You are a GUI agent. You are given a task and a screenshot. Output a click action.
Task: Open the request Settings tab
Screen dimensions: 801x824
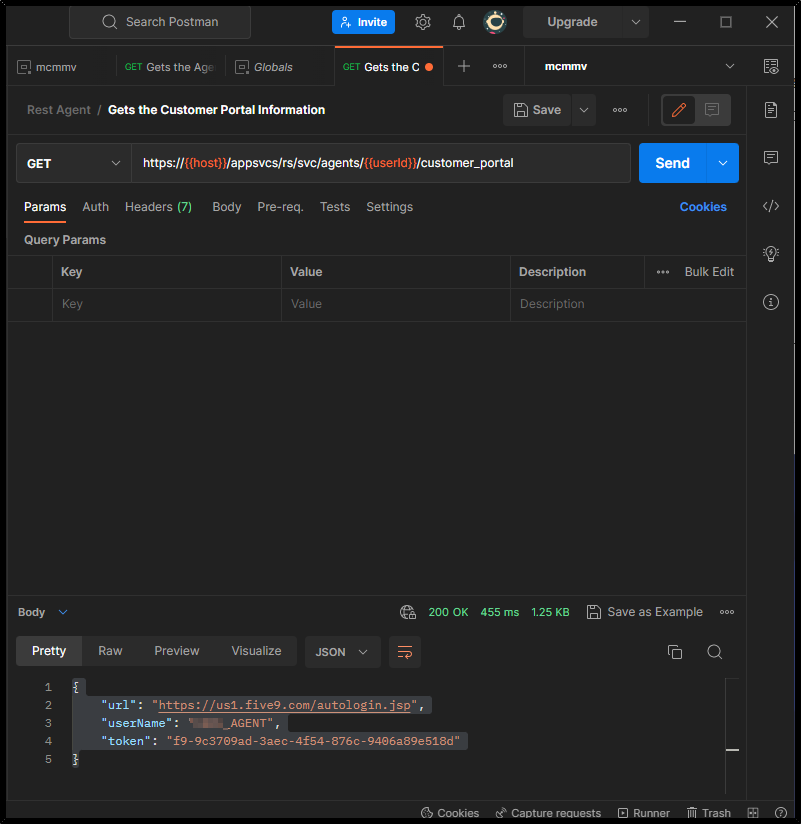(389, 207)
